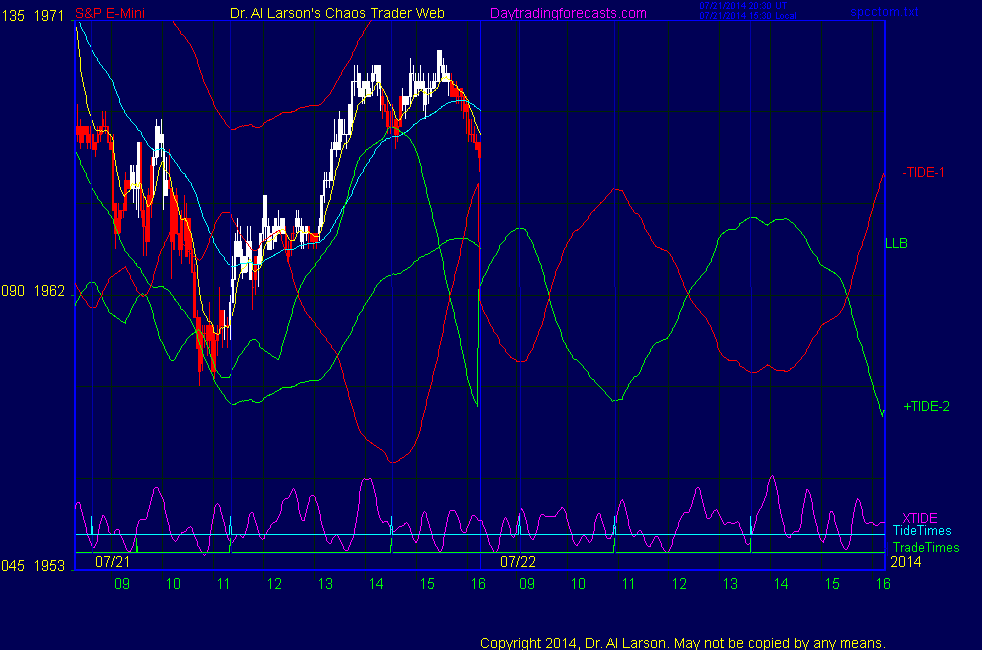Viewport: 982px width, 650px height.
Task: Click the '07/21' date label on axis
Action: click(x=113, y=562)
